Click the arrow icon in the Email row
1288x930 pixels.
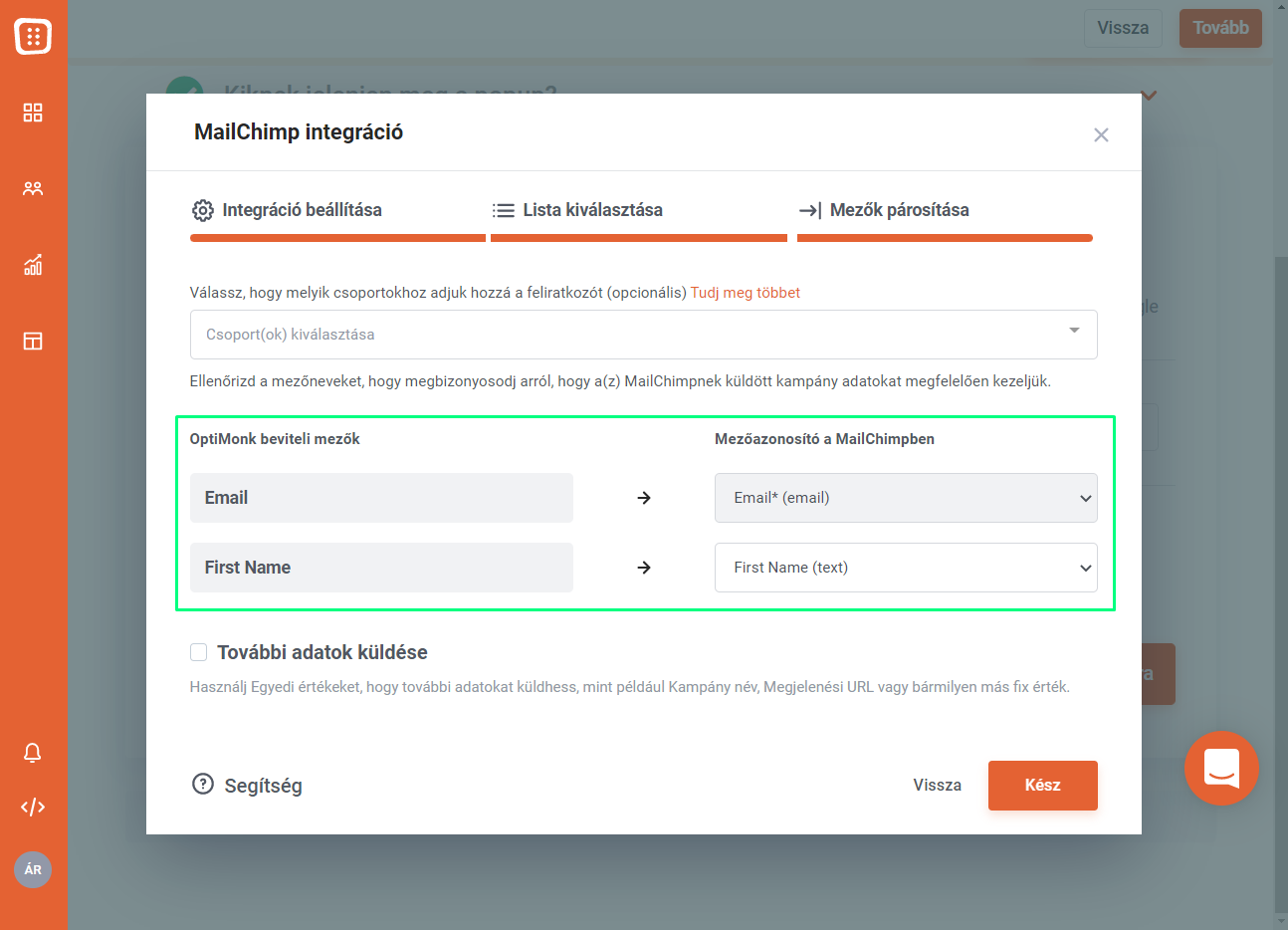coord(644,498)
